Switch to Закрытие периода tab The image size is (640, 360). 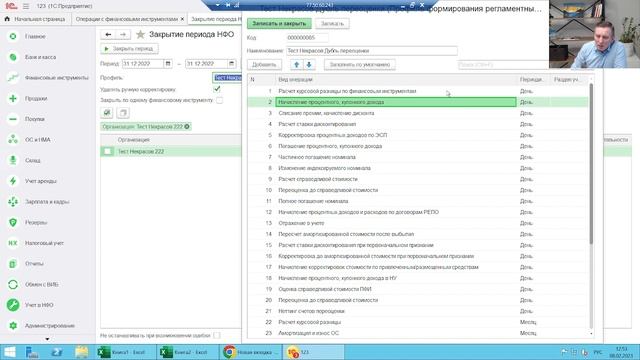coord(216,19)
